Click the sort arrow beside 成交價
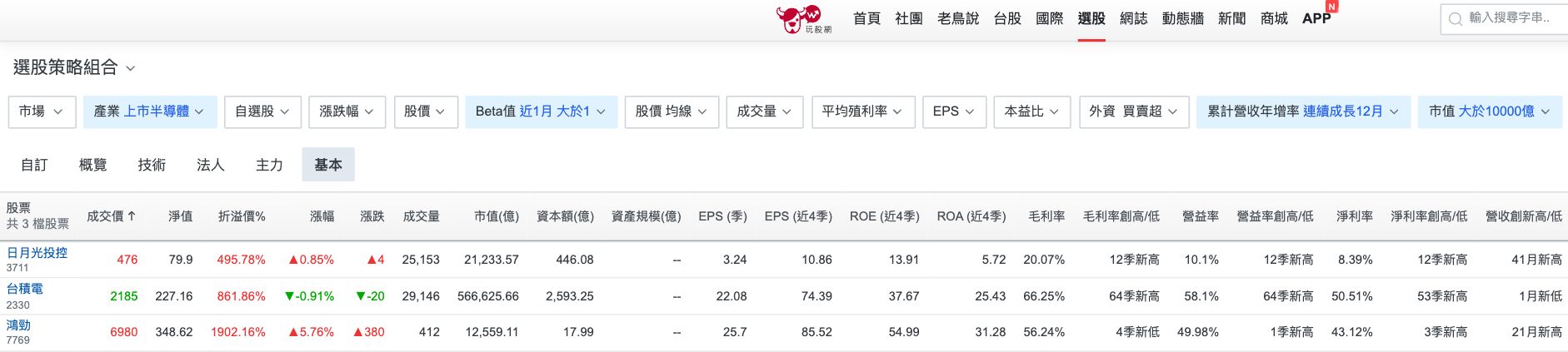The width and height of the screenshot is (1568, 352). (132, 216)
